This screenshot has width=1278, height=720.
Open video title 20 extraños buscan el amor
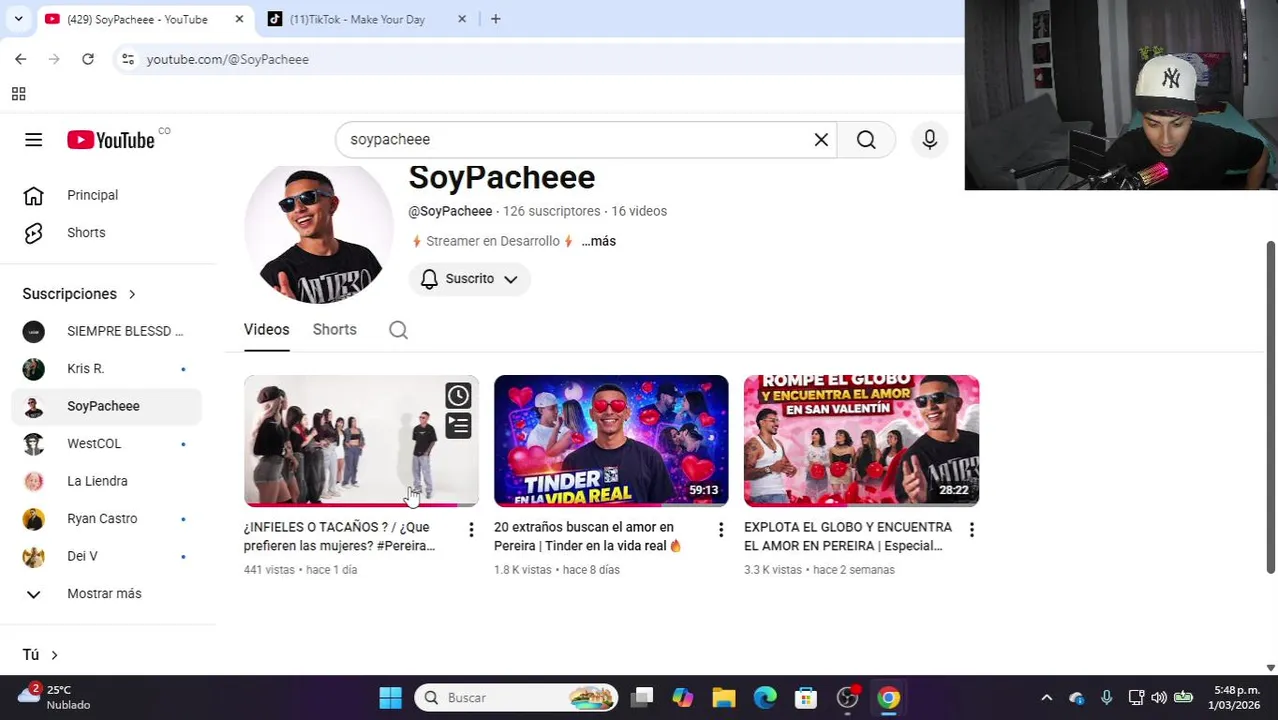point(588,536)
